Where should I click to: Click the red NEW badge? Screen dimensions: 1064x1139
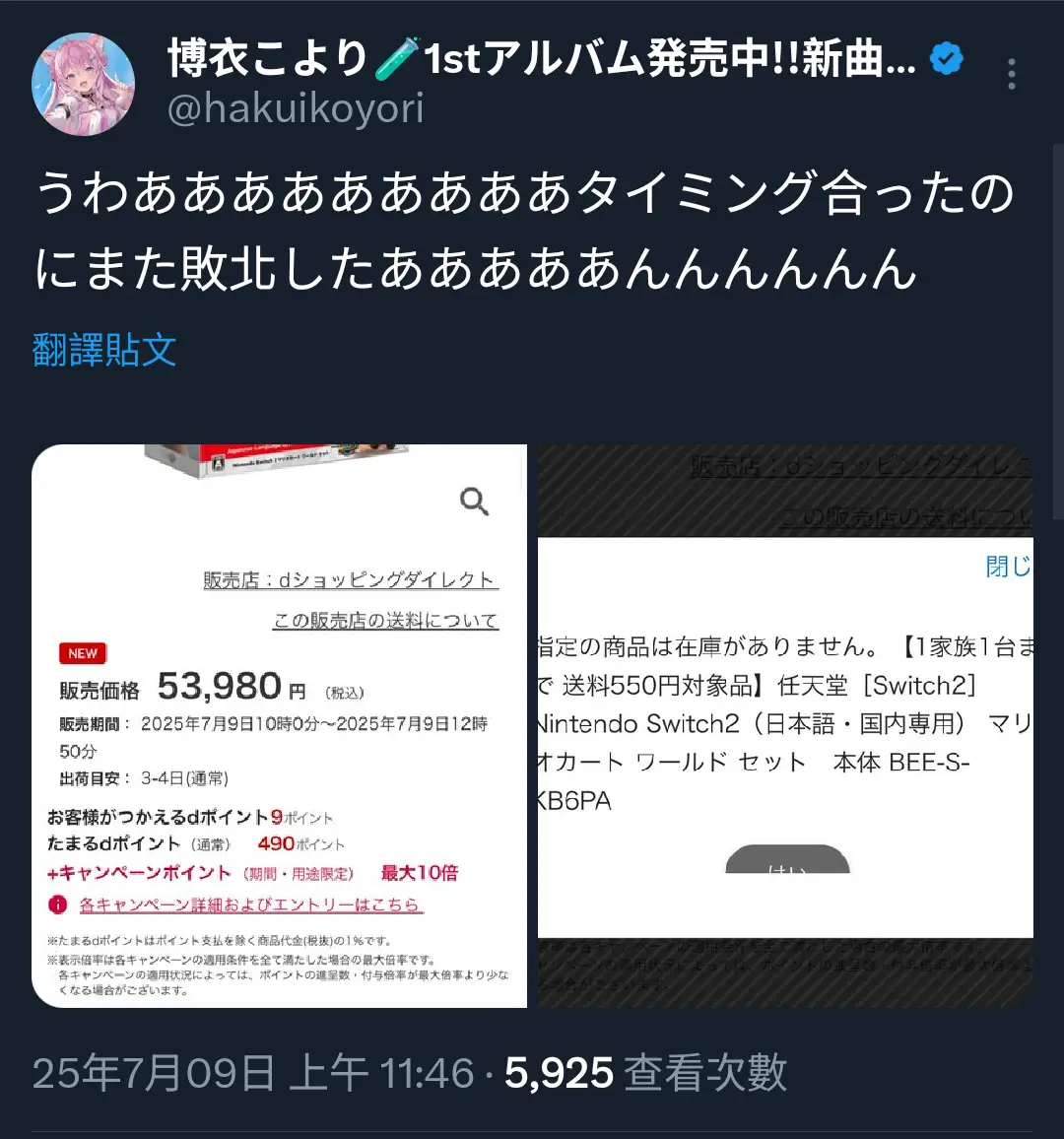[x=83, y=653]
